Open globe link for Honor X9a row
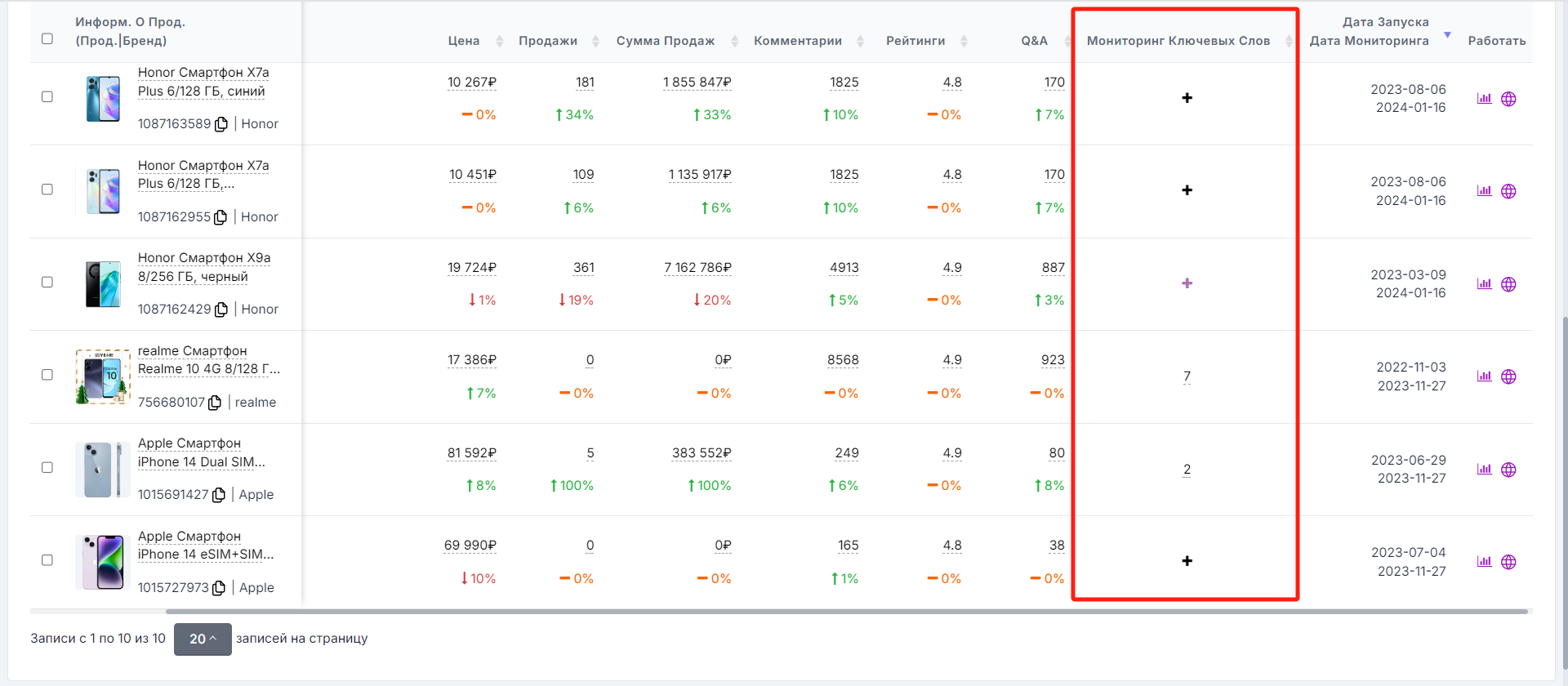This screenshot has height=686, width=1568. [x=1508, y=284]
